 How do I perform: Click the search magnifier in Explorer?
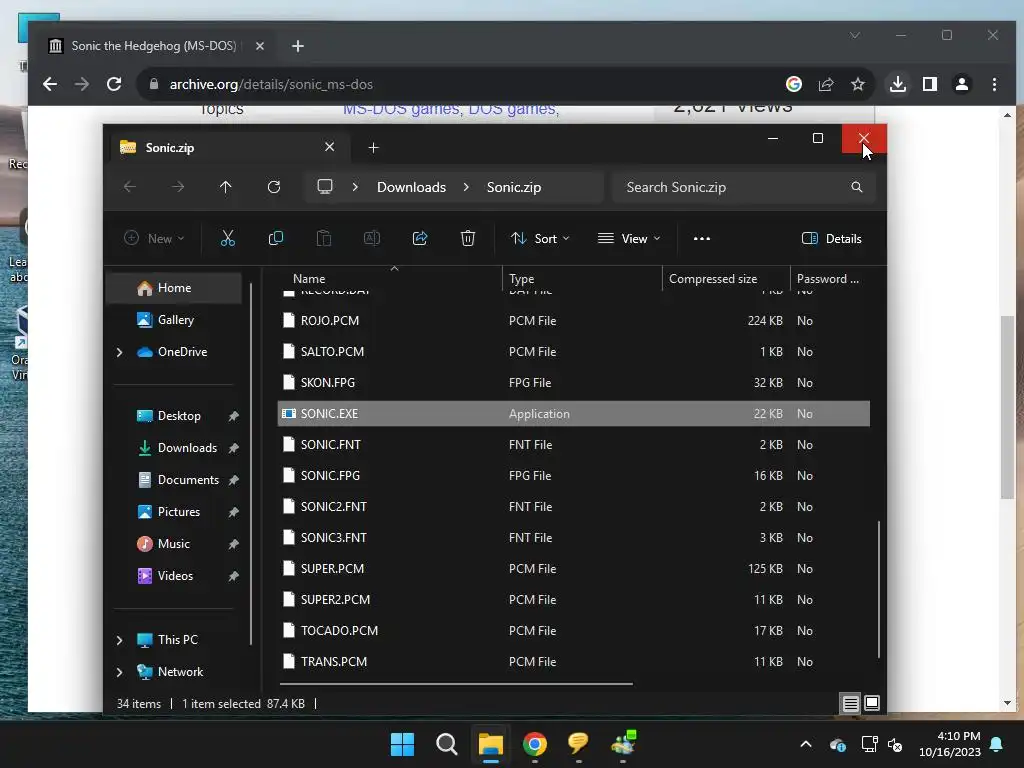(x=857, y=187)
